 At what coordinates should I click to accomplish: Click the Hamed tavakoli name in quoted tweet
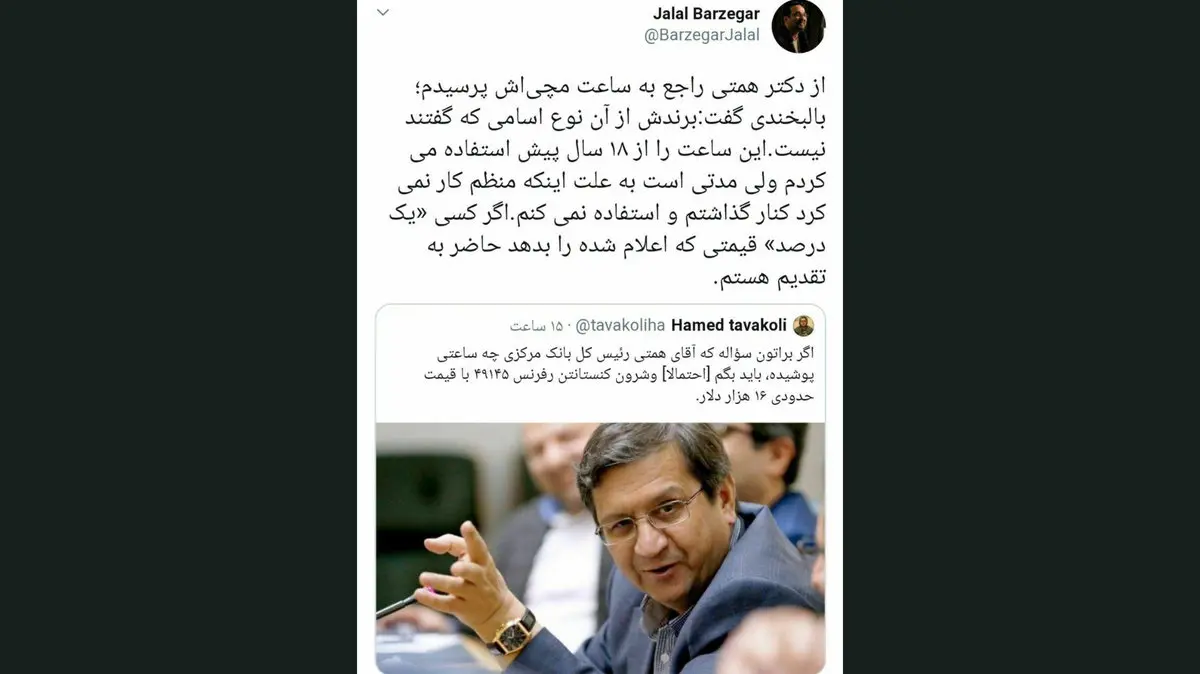(x=728, y=325)
